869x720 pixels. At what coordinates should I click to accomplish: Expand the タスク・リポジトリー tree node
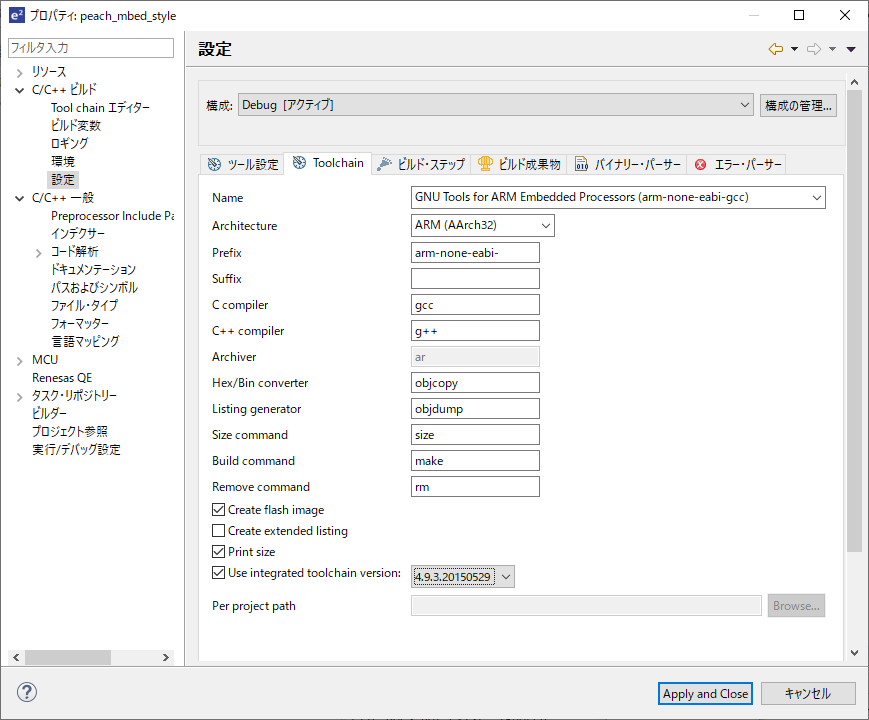tap(19, 397)
